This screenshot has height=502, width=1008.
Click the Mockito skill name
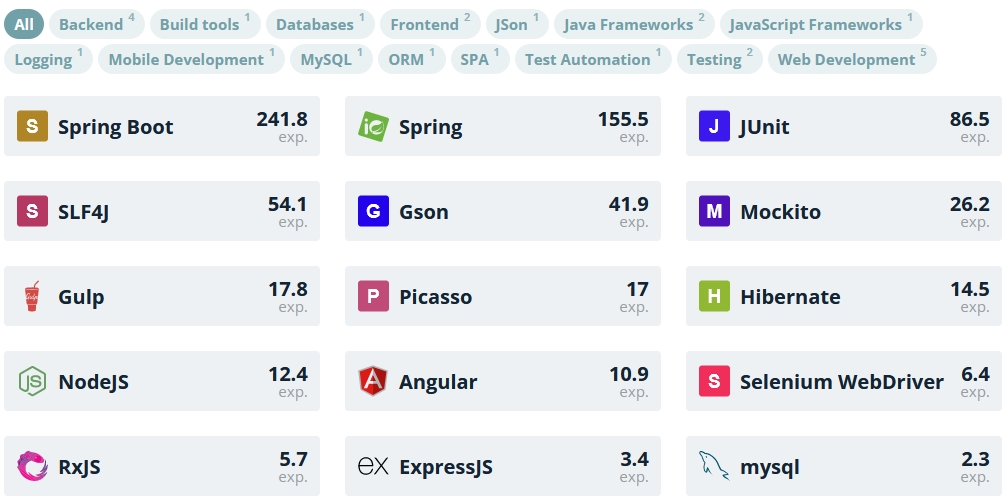click(780, 212)
